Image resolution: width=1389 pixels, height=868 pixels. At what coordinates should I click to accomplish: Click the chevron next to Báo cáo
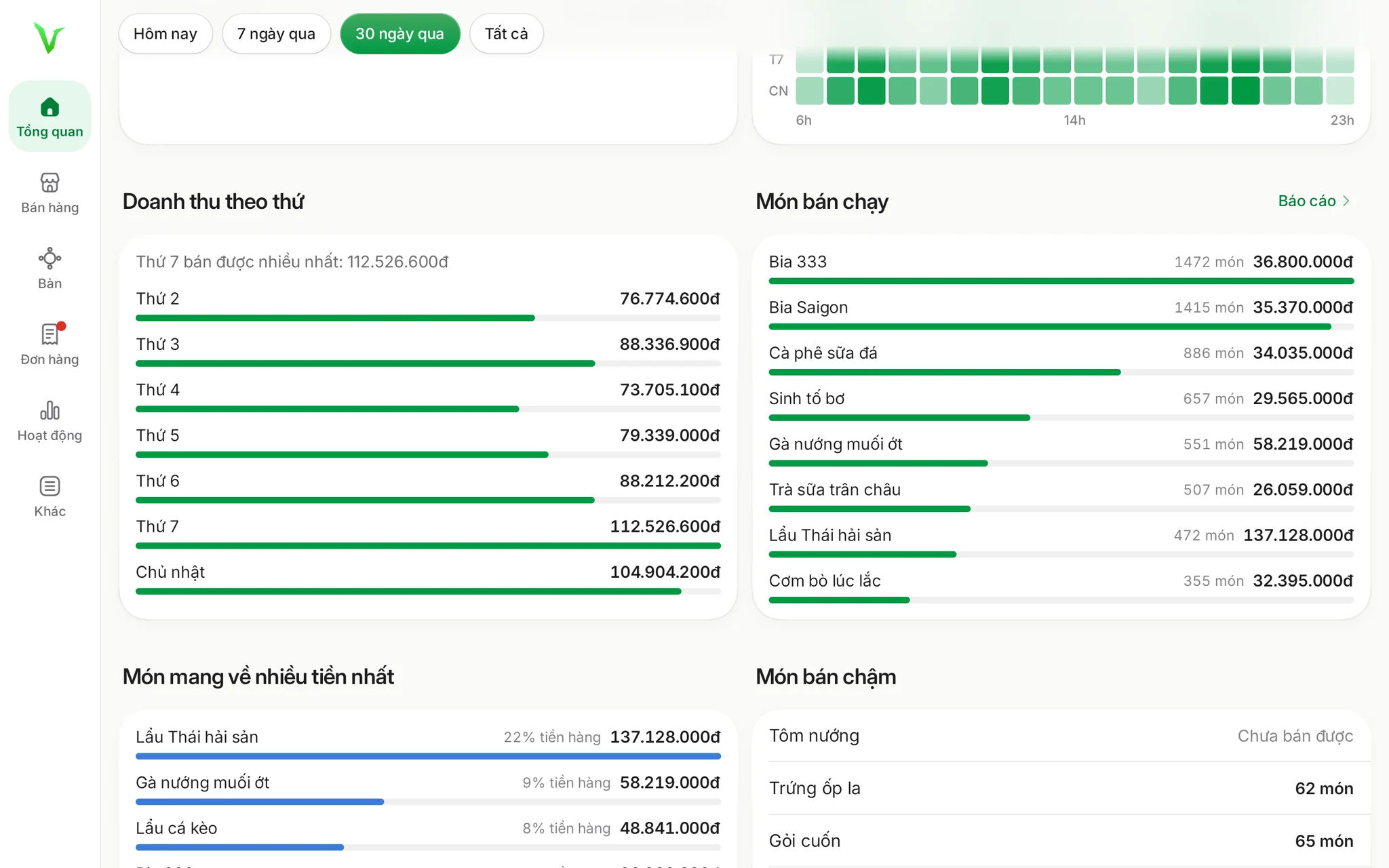tap(1346, 201)
